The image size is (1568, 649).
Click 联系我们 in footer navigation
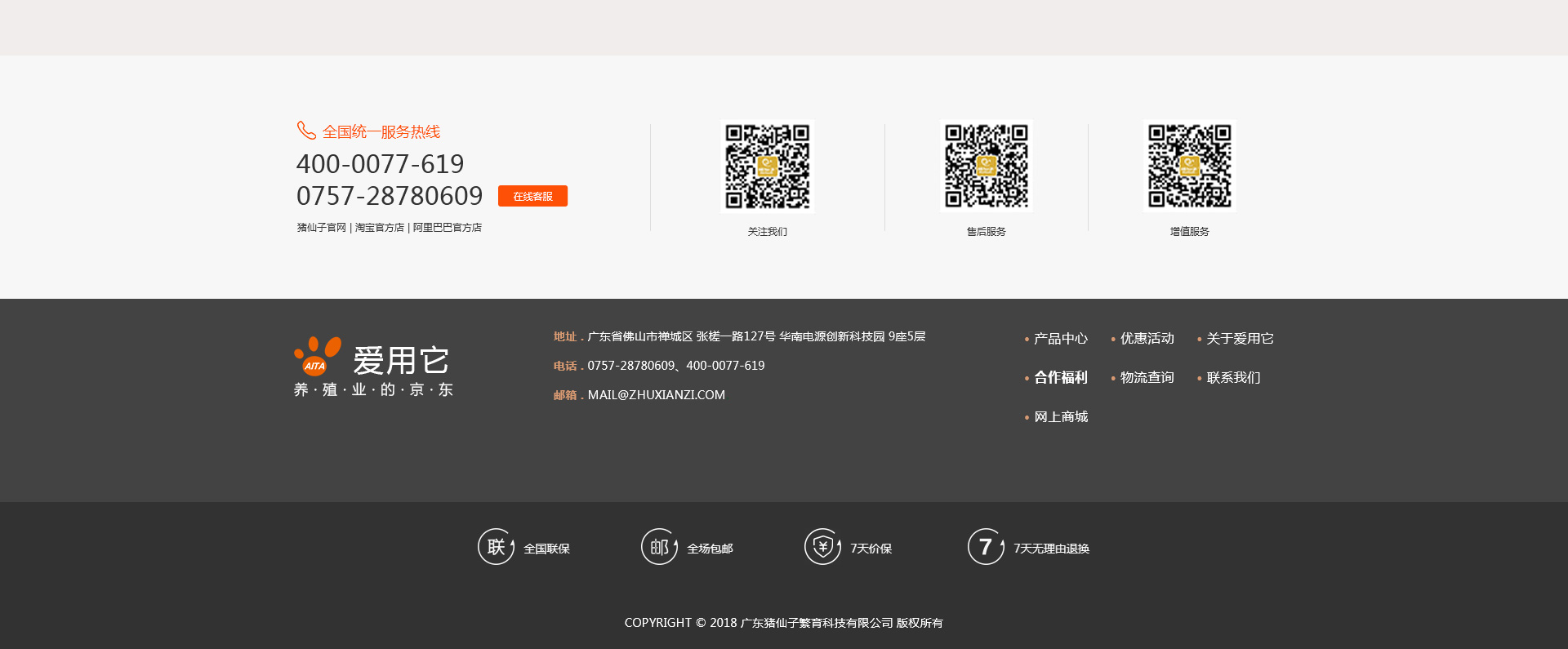[x=1233, y=378]
